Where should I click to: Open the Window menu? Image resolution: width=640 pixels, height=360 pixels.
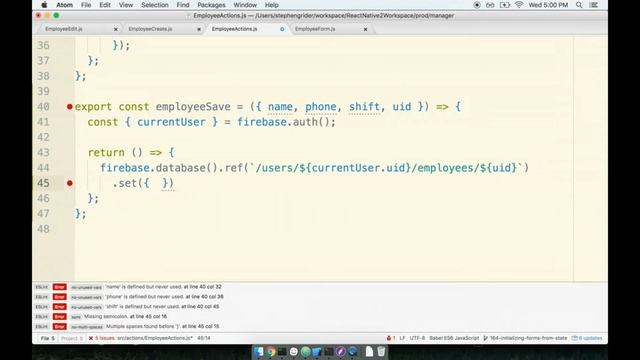point(245,5)
